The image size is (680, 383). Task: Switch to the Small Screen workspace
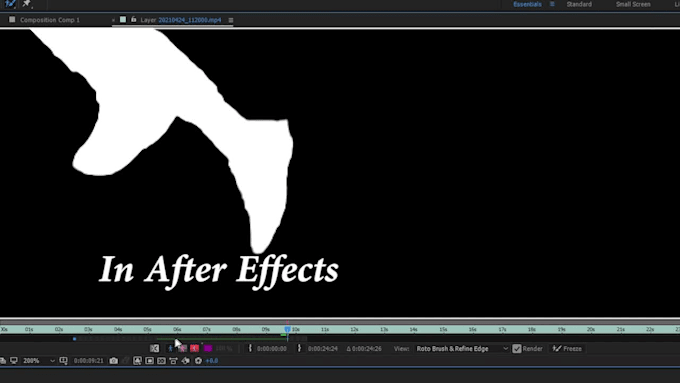tap(633, 4)
